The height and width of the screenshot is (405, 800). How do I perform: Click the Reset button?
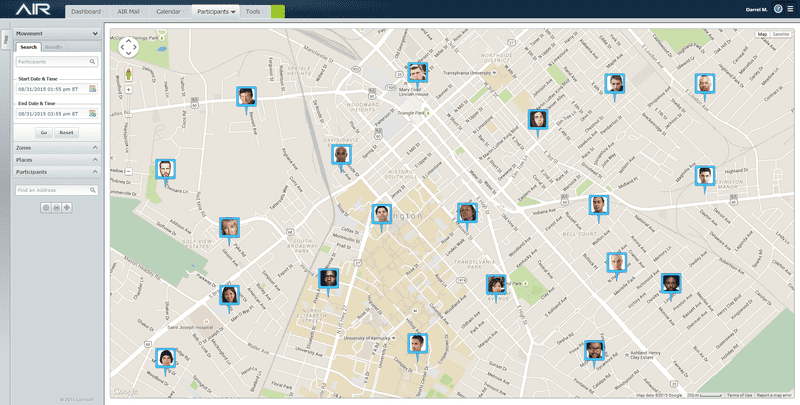66,133
